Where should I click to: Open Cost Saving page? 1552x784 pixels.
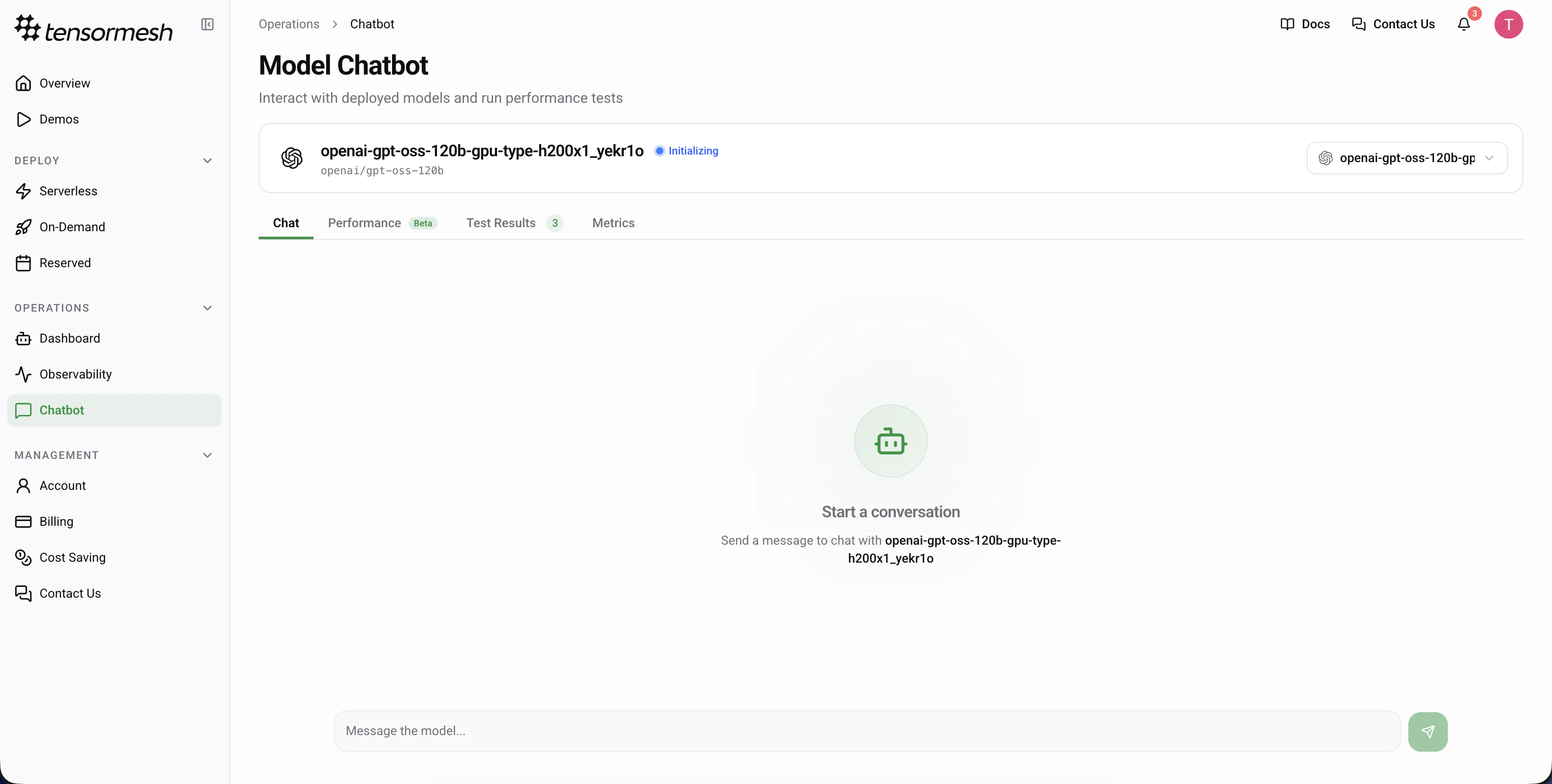[x=115, y=557]
